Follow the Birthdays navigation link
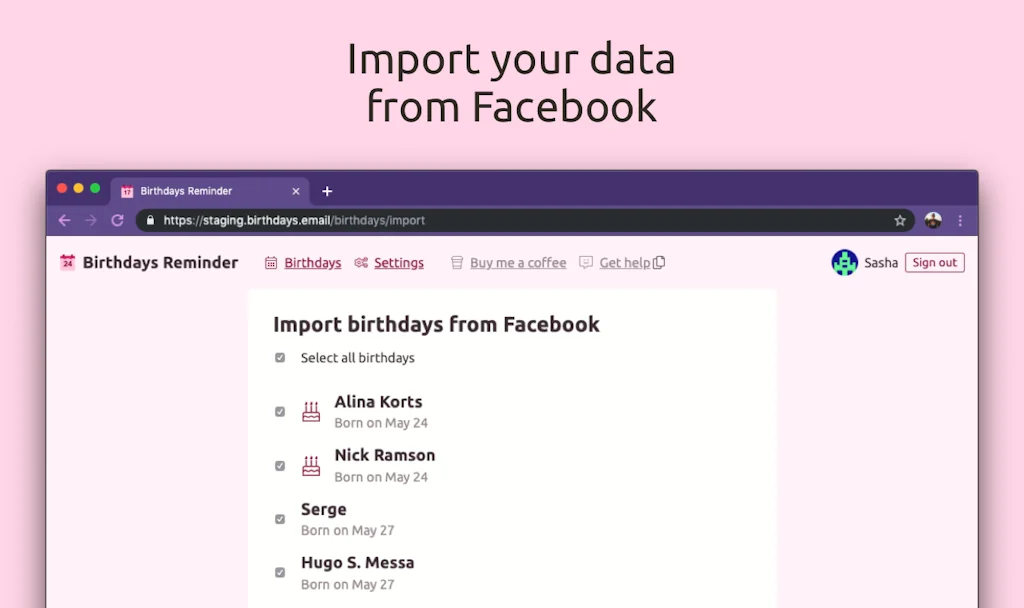Viewport: 1024px width, 608px height. (x=312, y=262)
